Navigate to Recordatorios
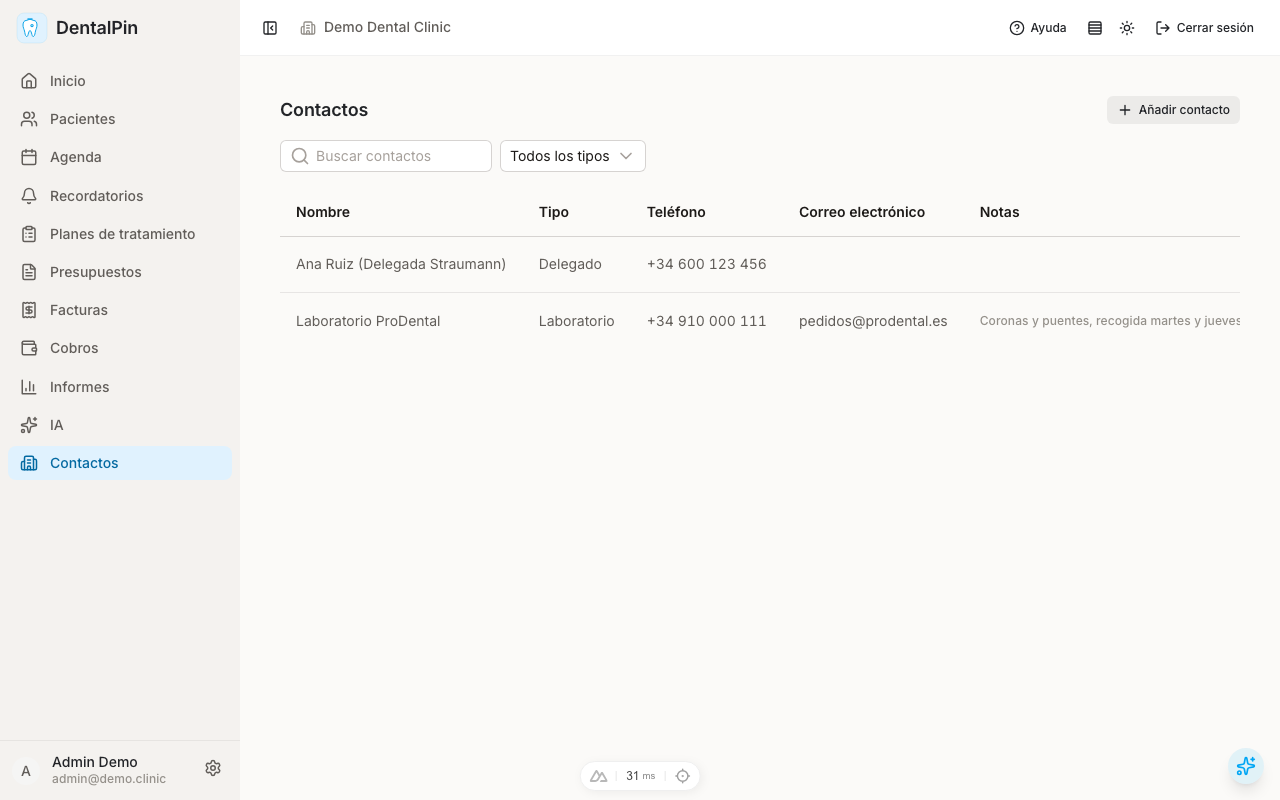Image resolution: width=1280 pixels, height=800 pixels. click(120, 196)
